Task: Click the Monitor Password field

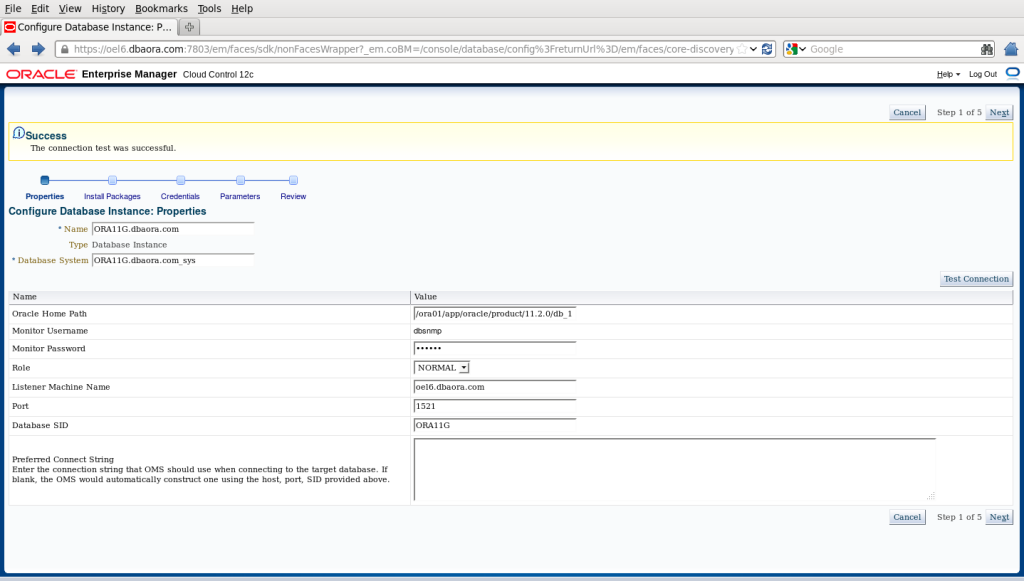Action: click(x=495, y=349)
